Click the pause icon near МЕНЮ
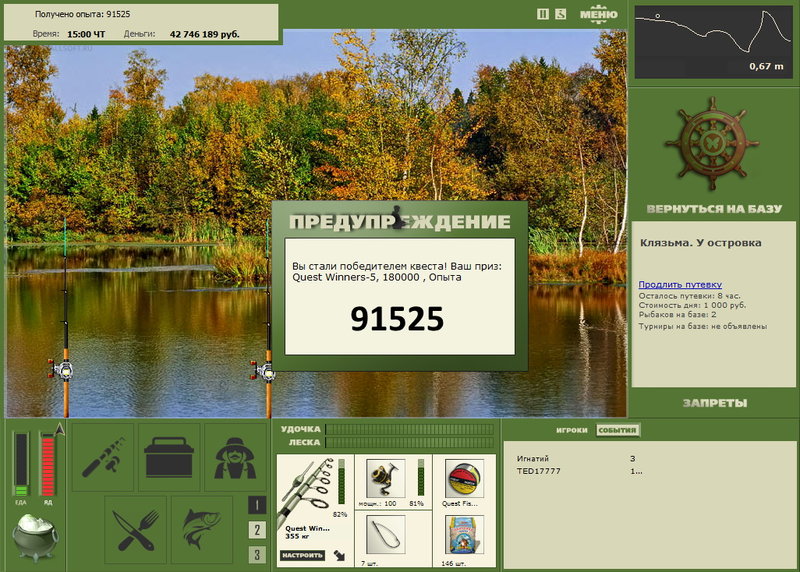This screenshot has height=572, width=800. coord(543,14)
